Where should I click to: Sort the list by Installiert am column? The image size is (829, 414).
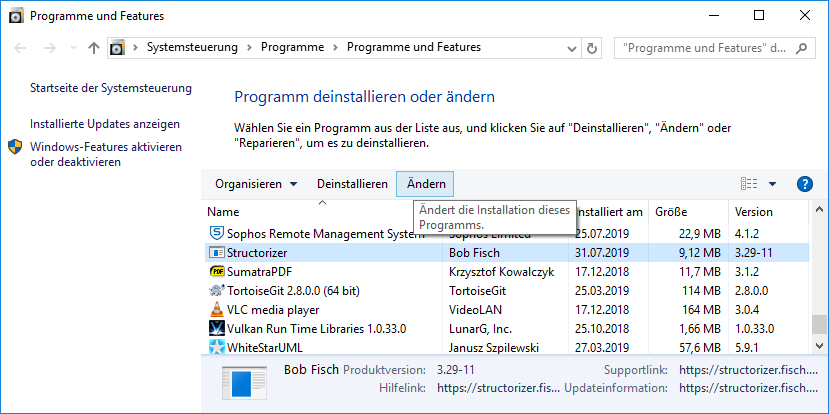tap(609, 212)
